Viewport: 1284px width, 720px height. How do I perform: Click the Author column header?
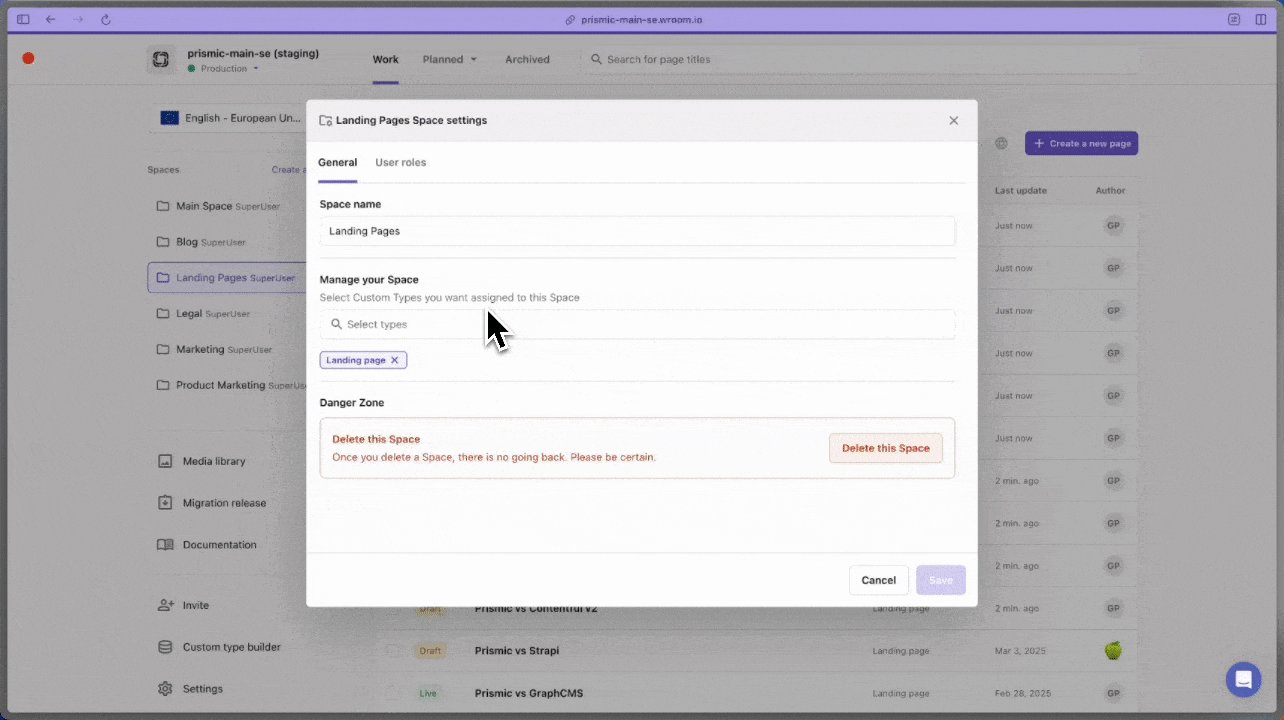tap(1110, 190)
